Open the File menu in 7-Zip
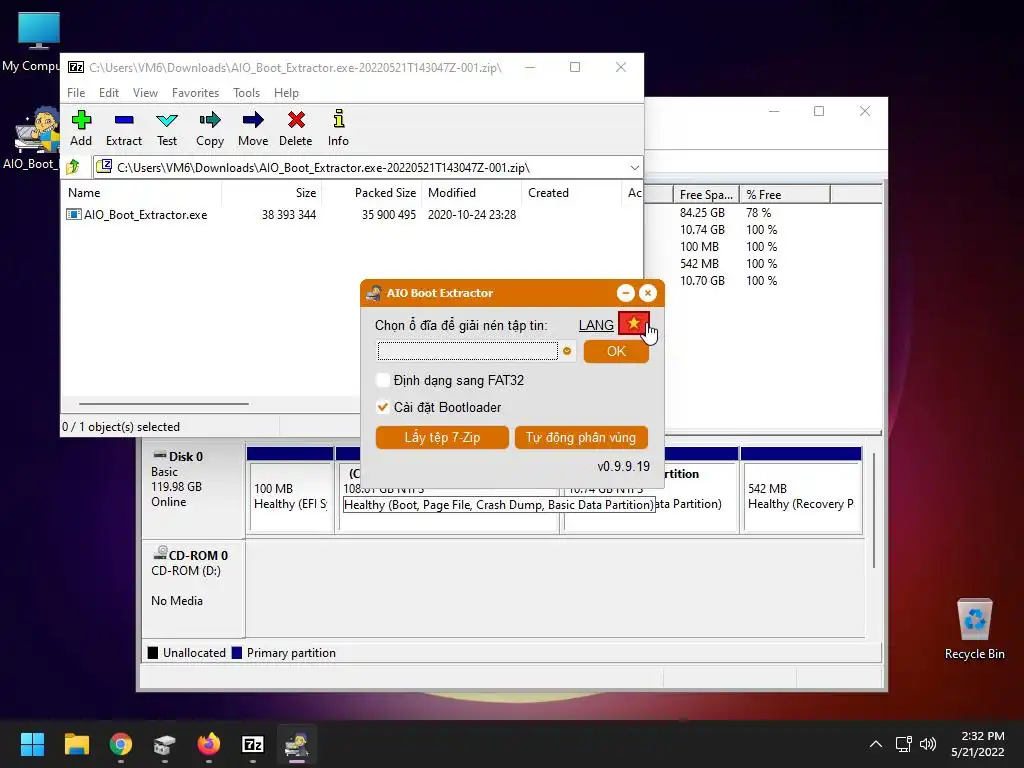Image resolution: width=1024 pixels, height=768 pixels. 76,93
